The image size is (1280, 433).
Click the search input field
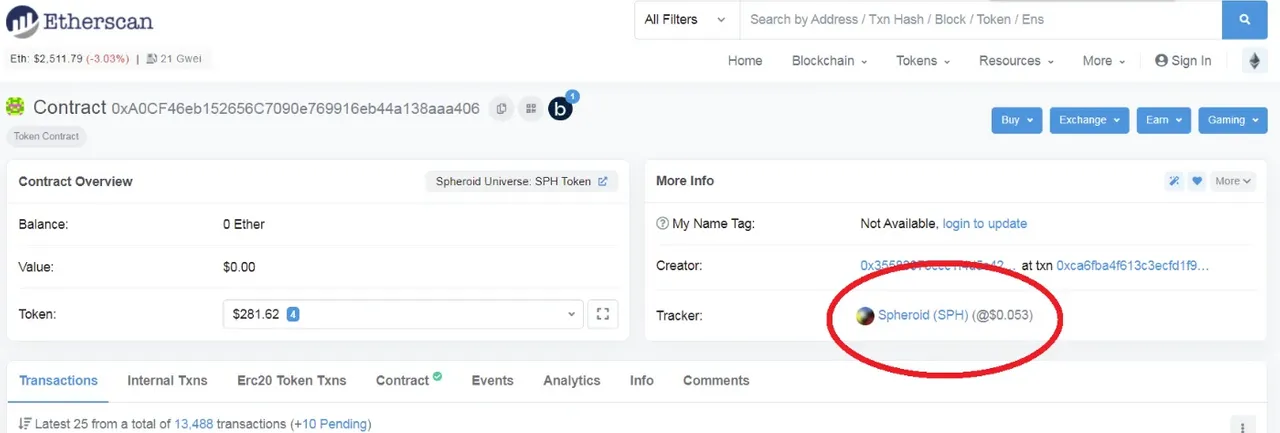pos(980,19)
